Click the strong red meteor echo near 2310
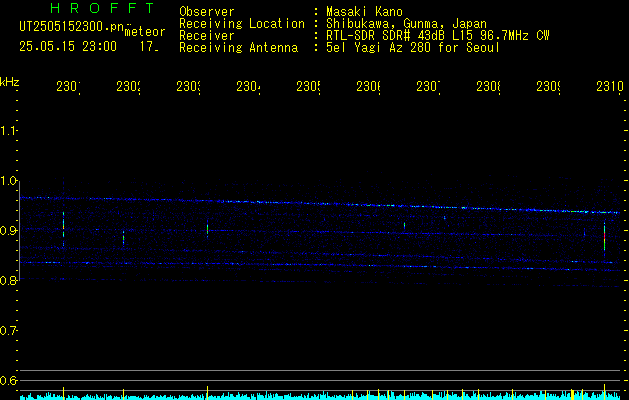The height and width of the screenshot is (400, 629). pyautogui.click(x=604, y=237)
